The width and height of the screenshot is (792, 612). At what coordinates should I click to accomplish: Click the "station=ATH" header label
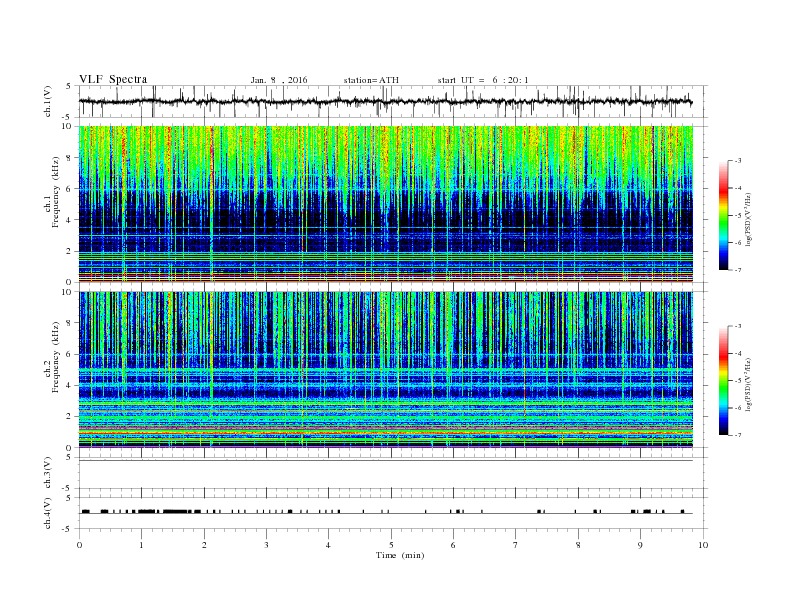(371, 80)
